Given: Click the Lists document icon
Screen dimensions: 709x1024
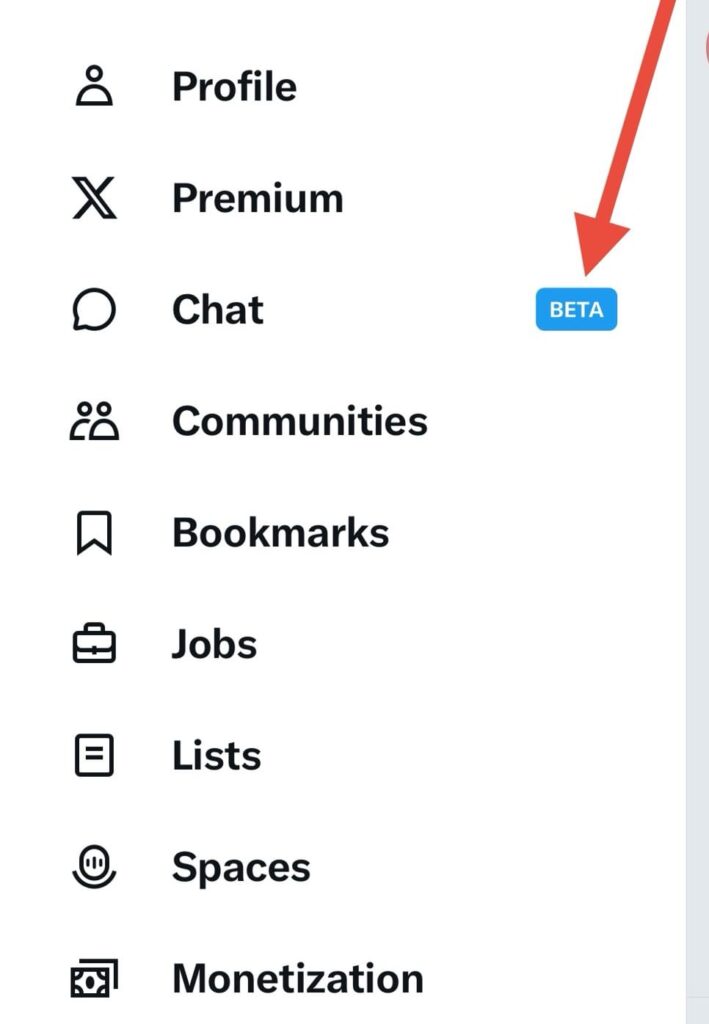Looking at the screenshot, I should (x=95, y=756).
